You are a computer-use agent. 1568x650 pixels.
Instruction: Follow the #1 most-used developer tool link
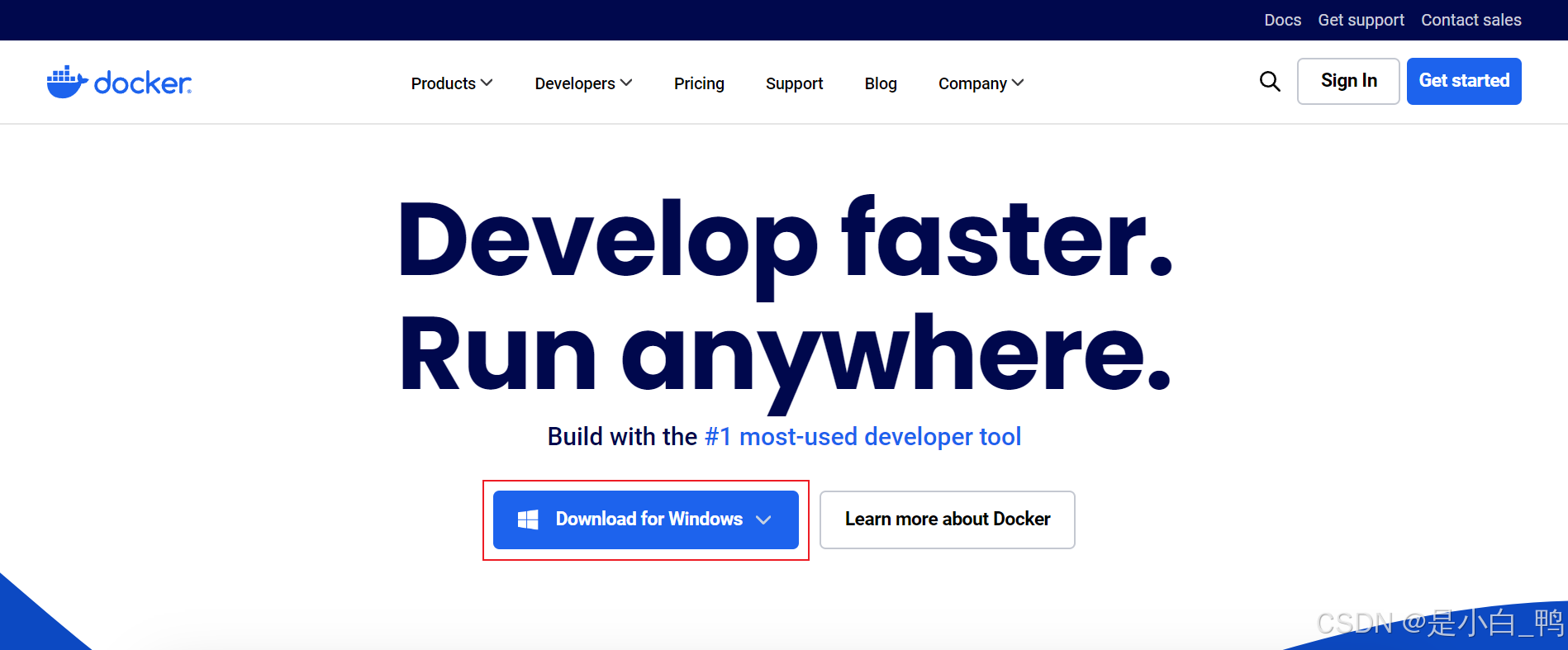862,436
